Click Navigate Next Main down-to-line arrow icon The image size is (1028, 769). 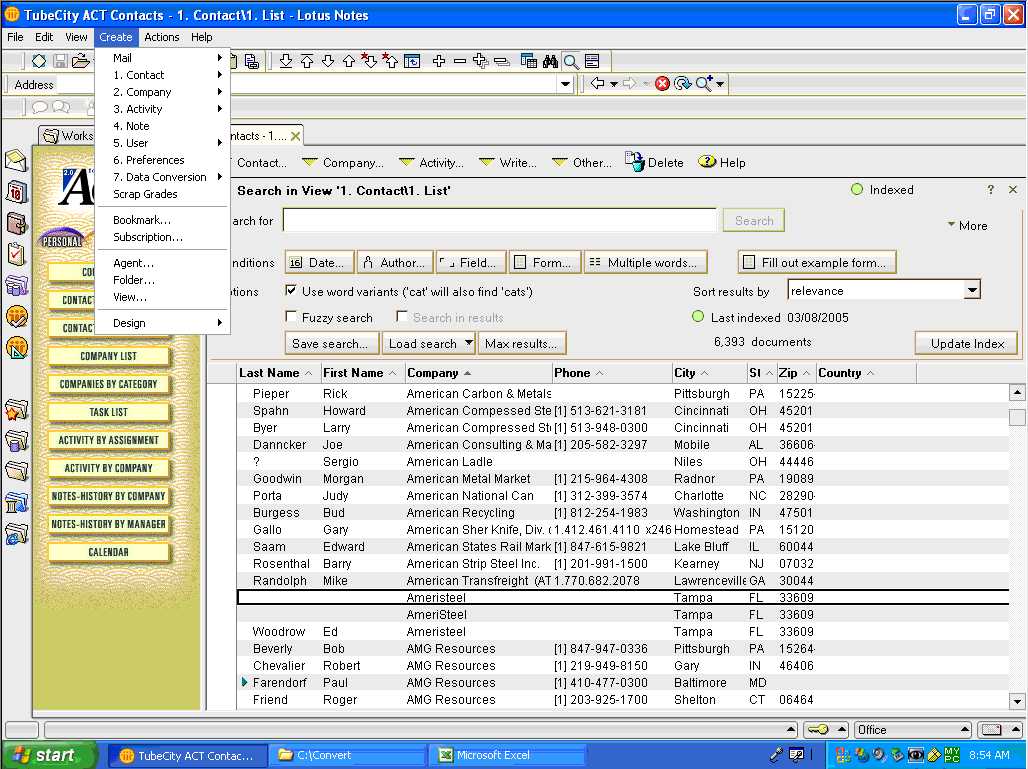click(286, 61)
